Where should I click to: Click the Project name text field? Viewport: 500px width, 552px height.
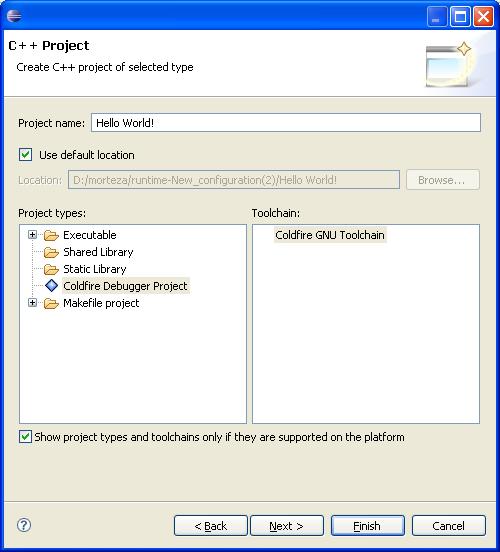[286, 123]
